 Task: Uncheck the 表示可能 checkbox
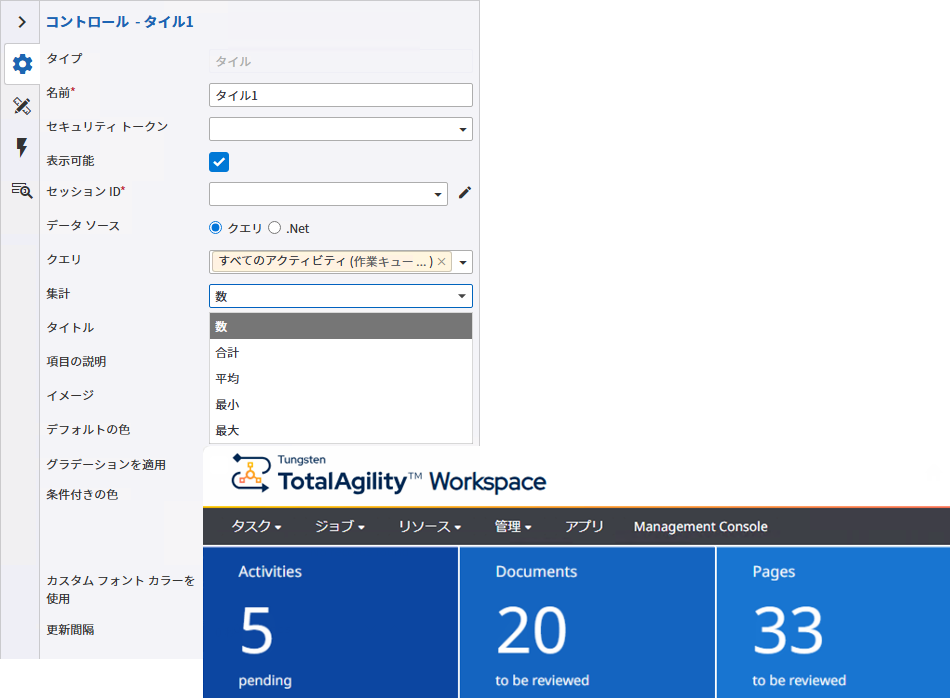coord(217,160)
